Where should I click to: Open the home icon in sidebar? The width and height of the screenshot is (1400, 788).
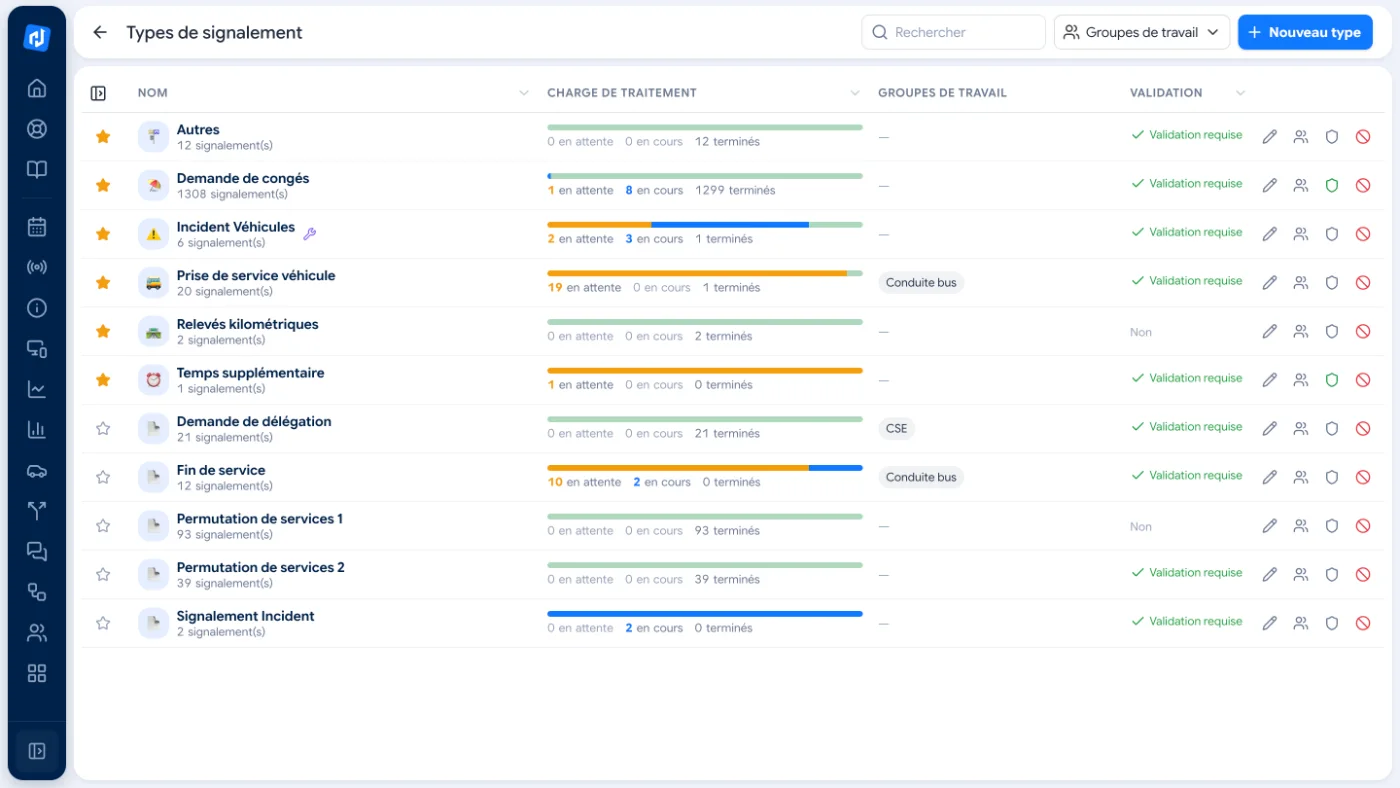tap(37, 88)
